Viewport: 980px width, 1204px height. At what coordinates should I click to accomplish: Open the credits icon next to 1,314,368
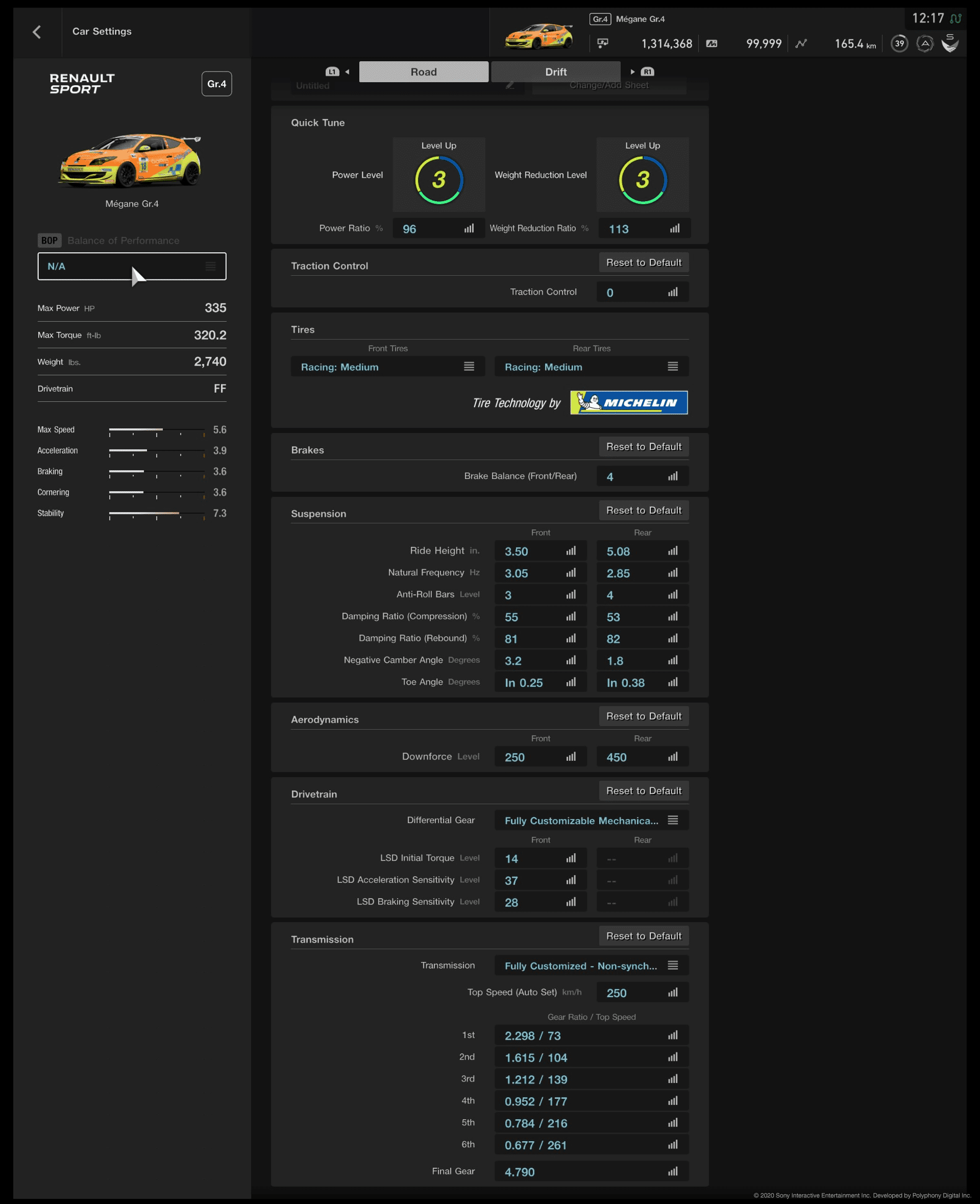[603, 43]
